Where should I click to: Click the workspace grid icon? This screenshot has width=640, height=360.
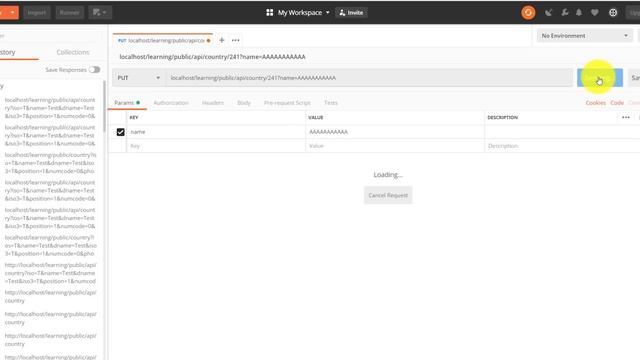point(269,13)
